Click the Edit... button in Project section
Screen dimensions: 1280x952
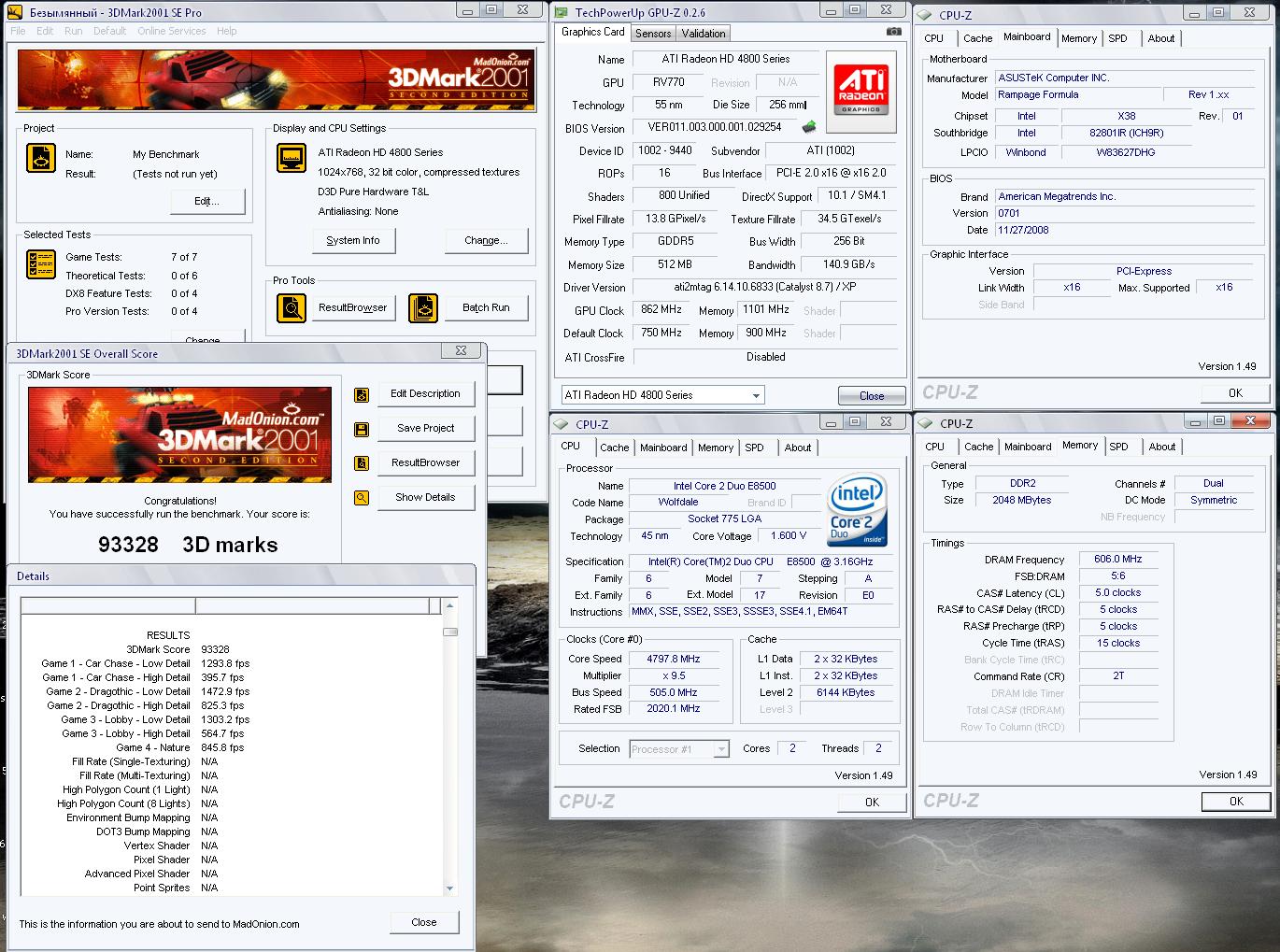[x=207, y=201]
